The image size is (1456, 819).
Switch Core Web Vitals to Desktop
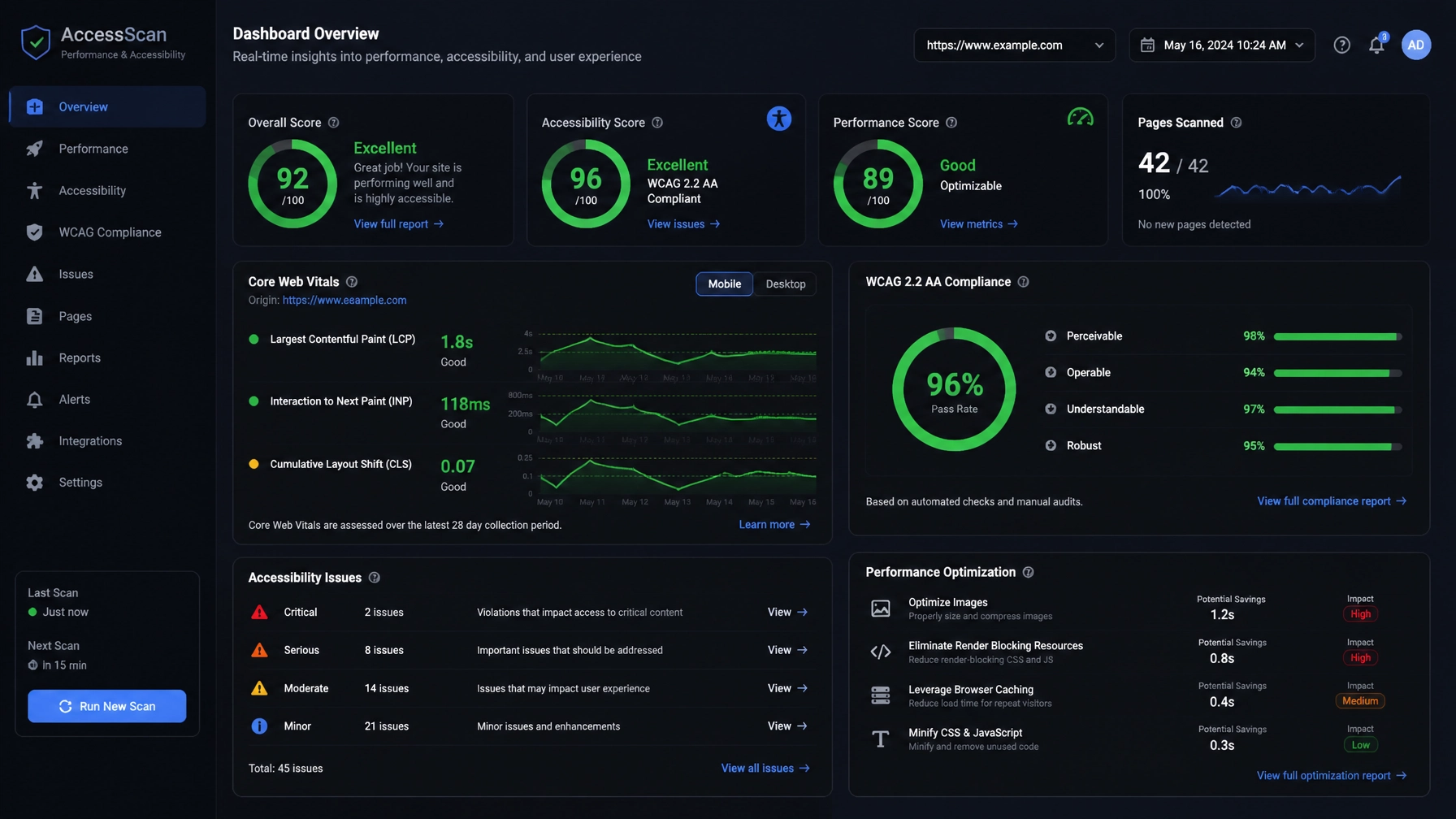pos(785,284)
